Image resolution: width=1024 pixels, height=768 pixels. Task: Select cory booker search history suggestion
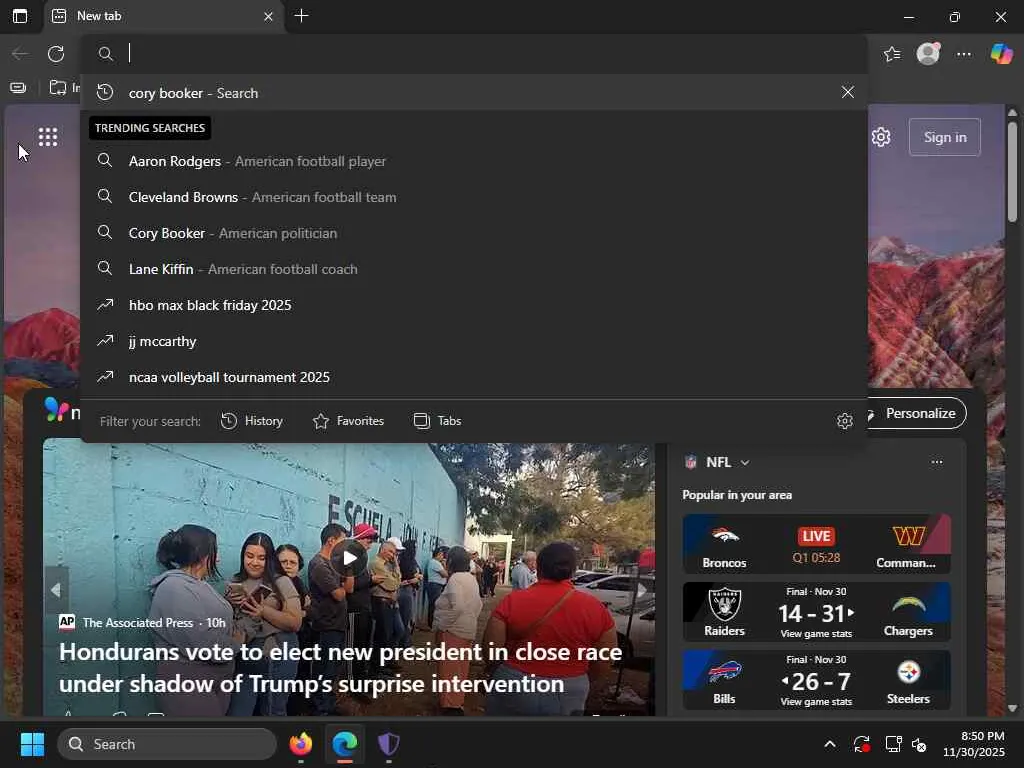click(474, 93)
